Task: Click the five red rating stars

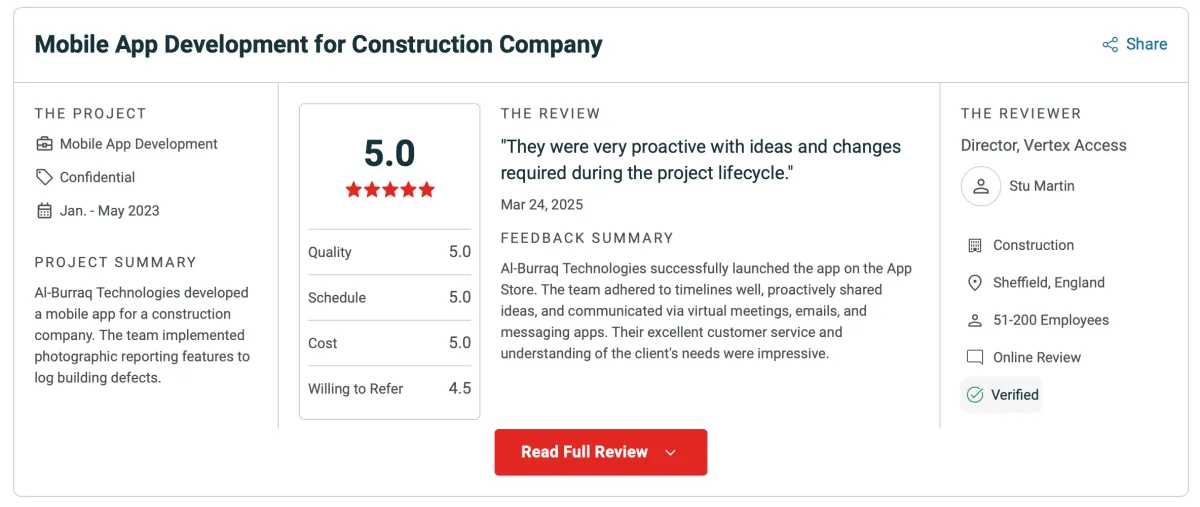Action: coord(390,190)
